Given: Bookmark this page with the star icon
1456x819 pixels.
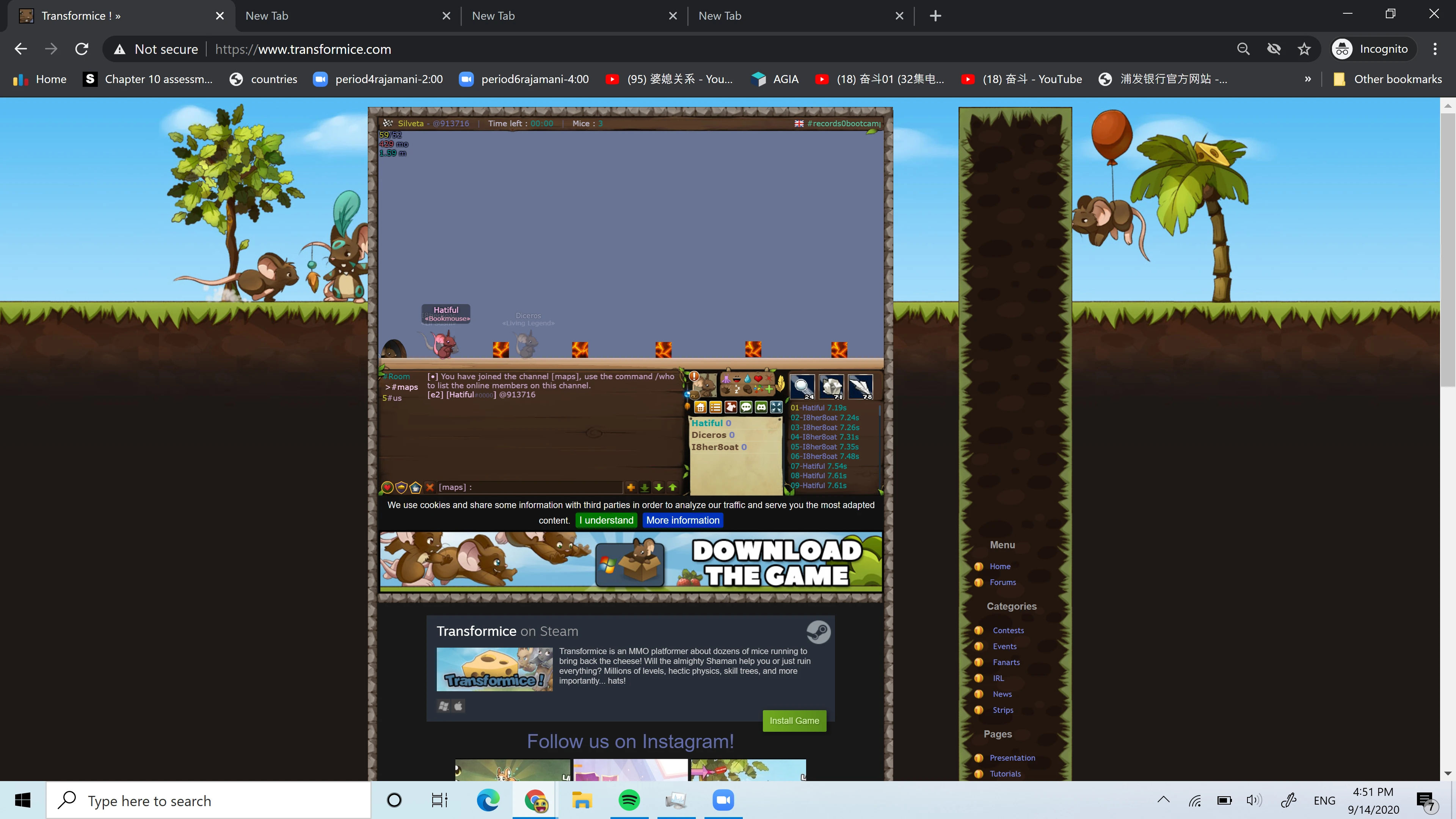Looking at the screenshot, I should (1304, 49).
